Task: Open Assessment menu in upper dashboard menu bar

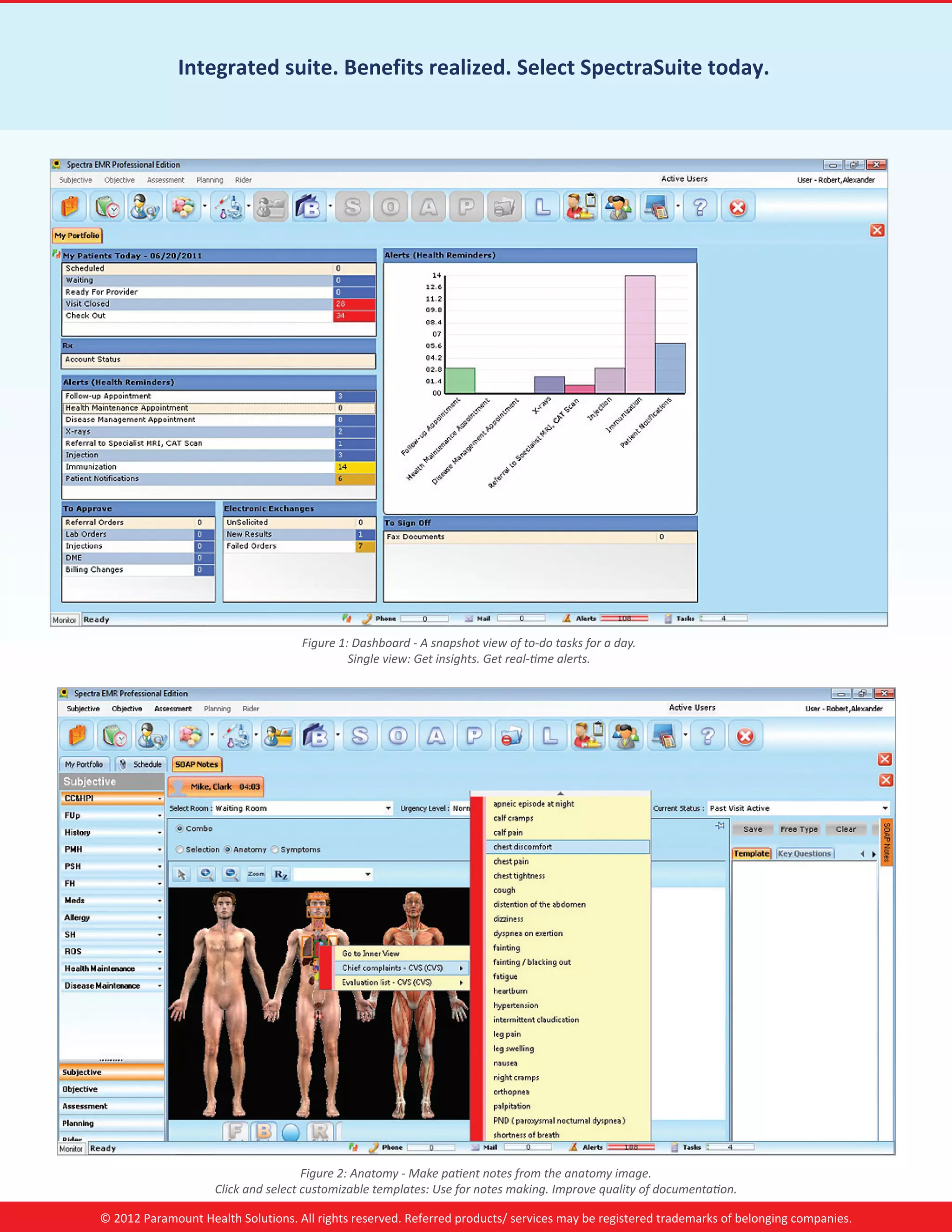Action: click(x=165, y=180)
